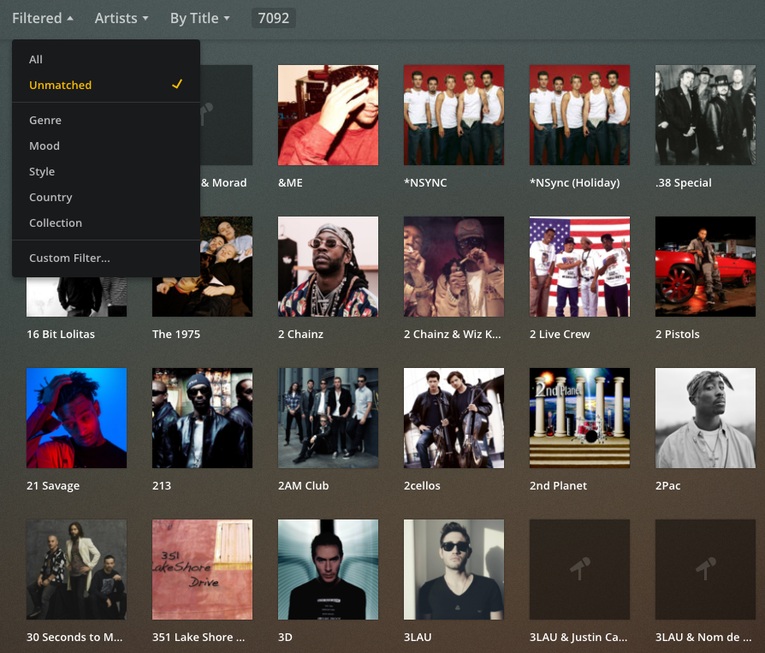Click the '3D' artist name
Viewport: 765px width, 653px height.
tap(285, 637)
